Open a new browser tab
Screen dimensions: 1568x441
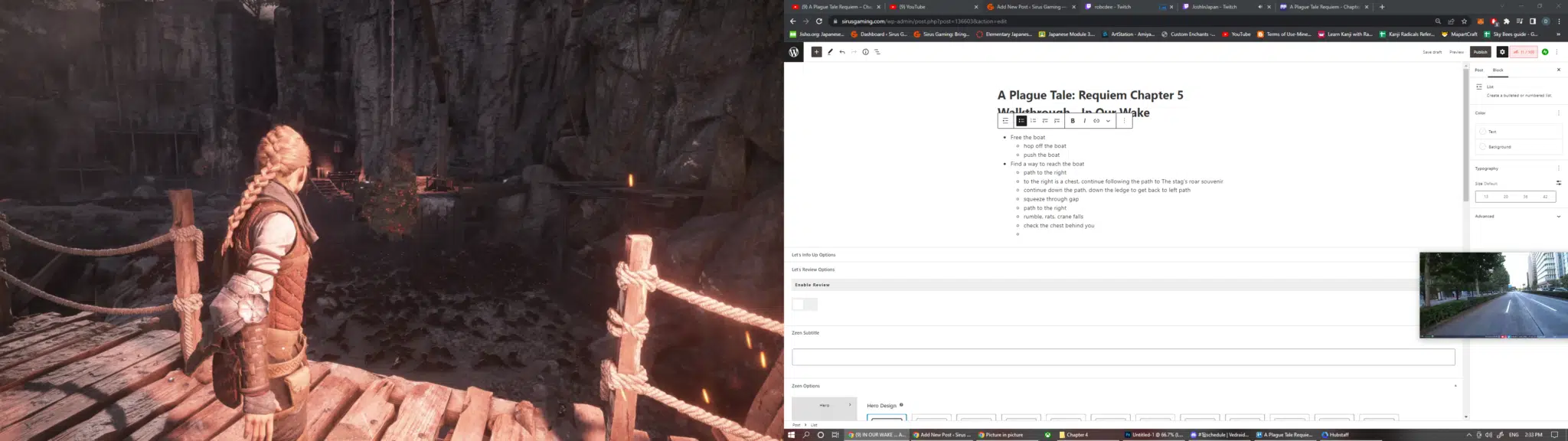pos(1382,7)
